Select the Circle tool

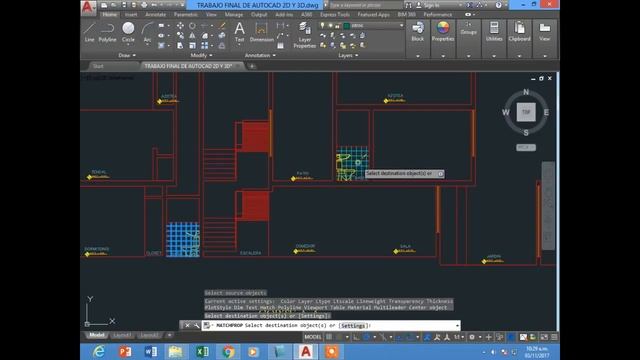point(128,32)
